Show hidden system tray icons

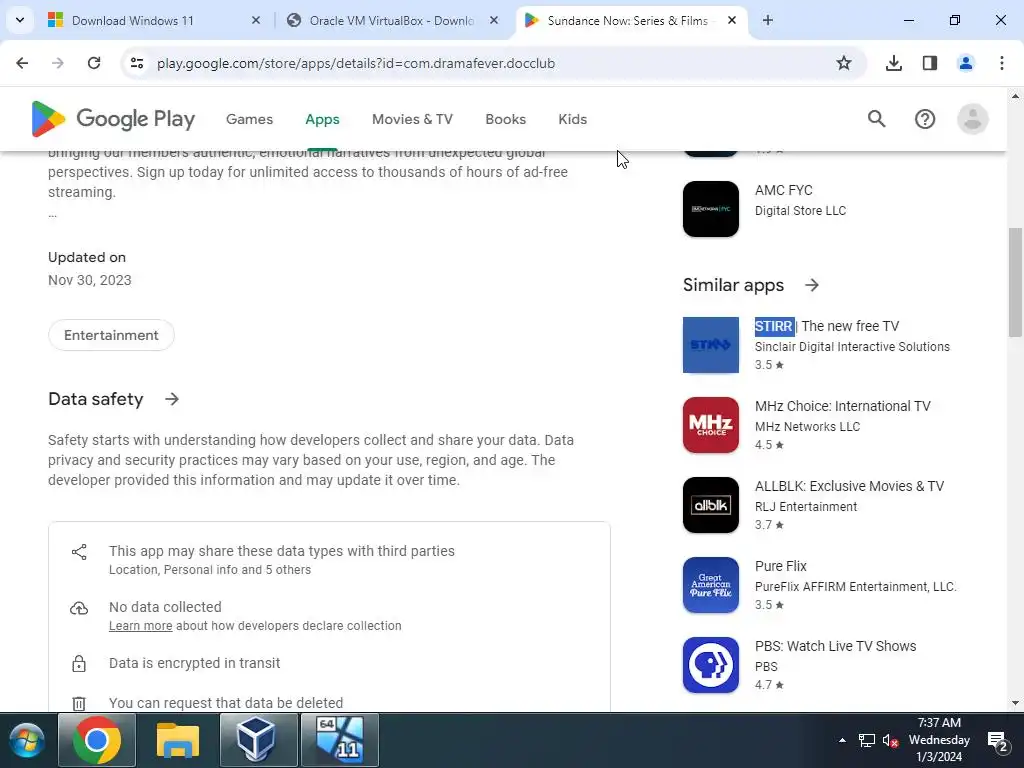tap(842, 740)
